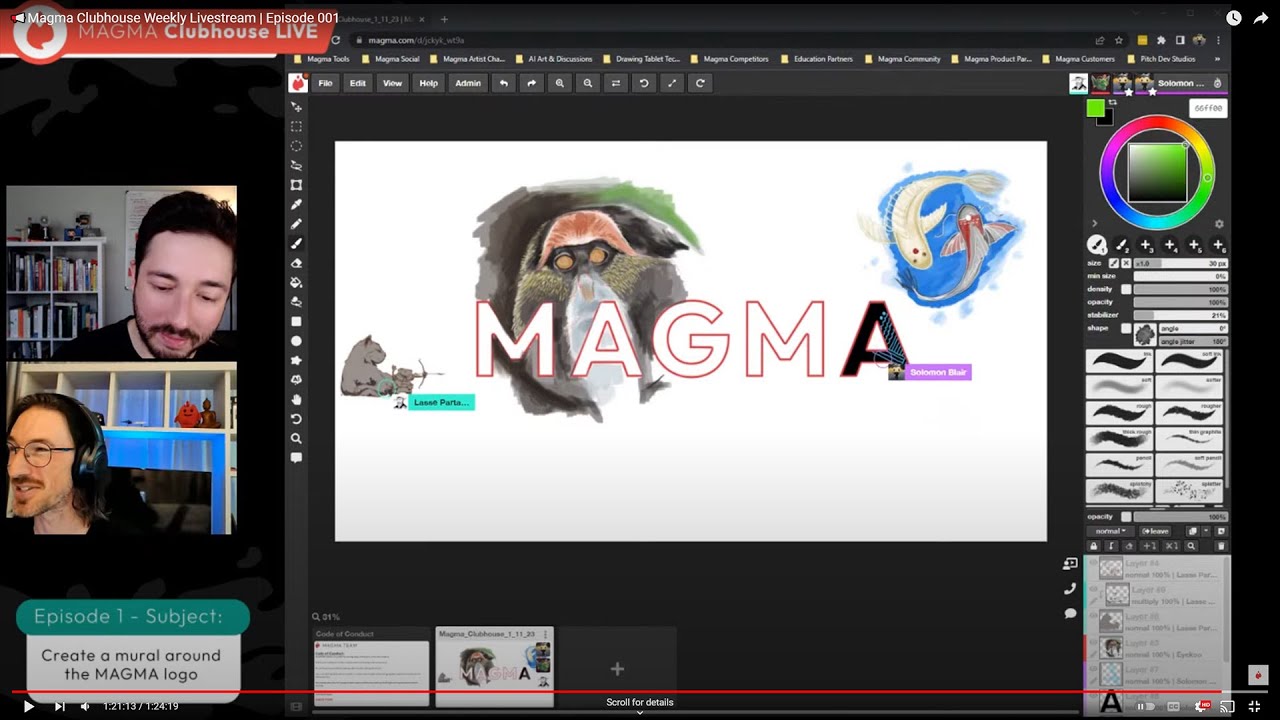Play the YouTube video
Image resolution: width=1280 pixels, height=720 pixels.
coord(29,706)
